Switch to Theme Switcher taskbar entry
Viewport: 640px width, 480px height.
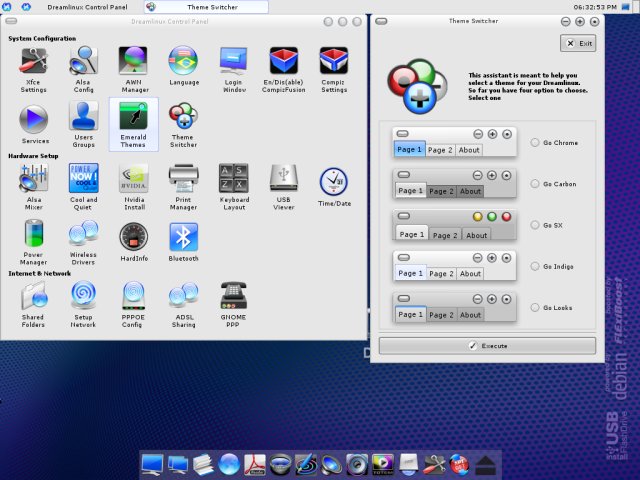tap(207, 7)
